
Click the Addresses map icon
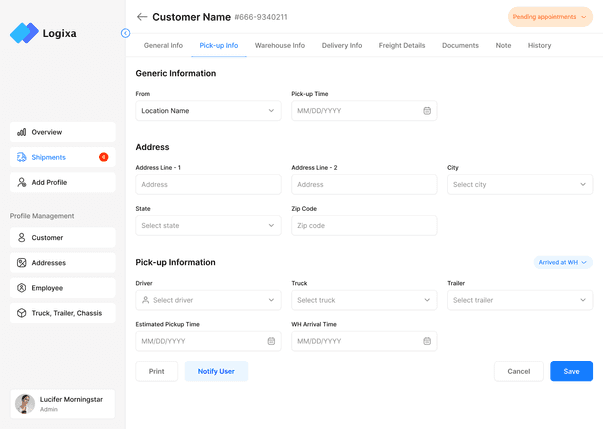(22, 263)
